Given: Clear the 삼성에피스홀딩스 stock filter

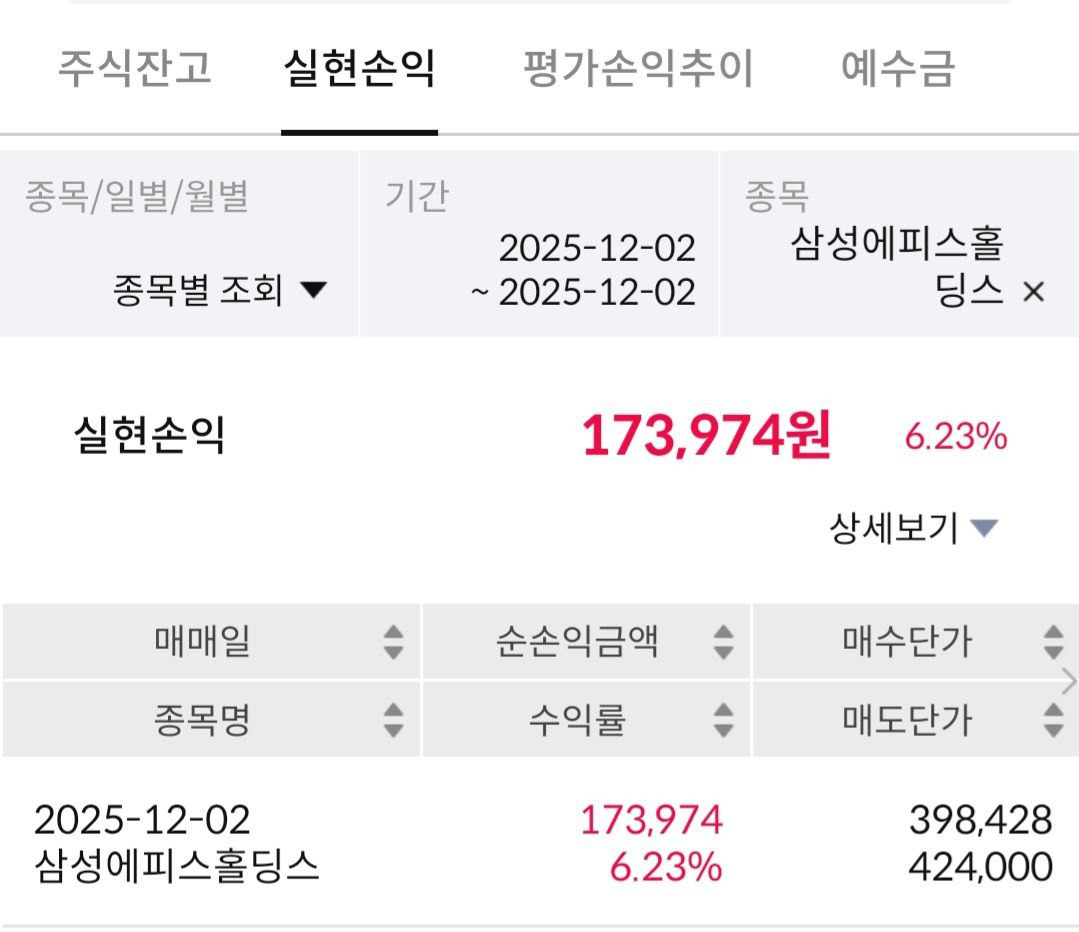Looking at the screenshot, I should coord(1034,292).
